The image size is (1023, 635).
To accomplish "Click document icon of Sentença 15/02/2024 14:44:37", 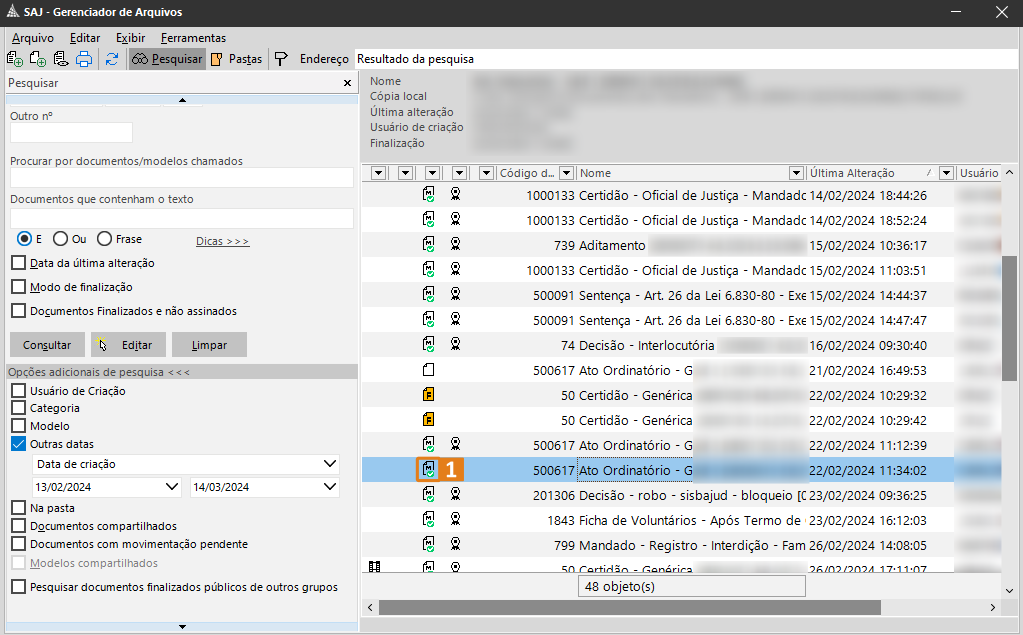I will [x=429, y=294].
